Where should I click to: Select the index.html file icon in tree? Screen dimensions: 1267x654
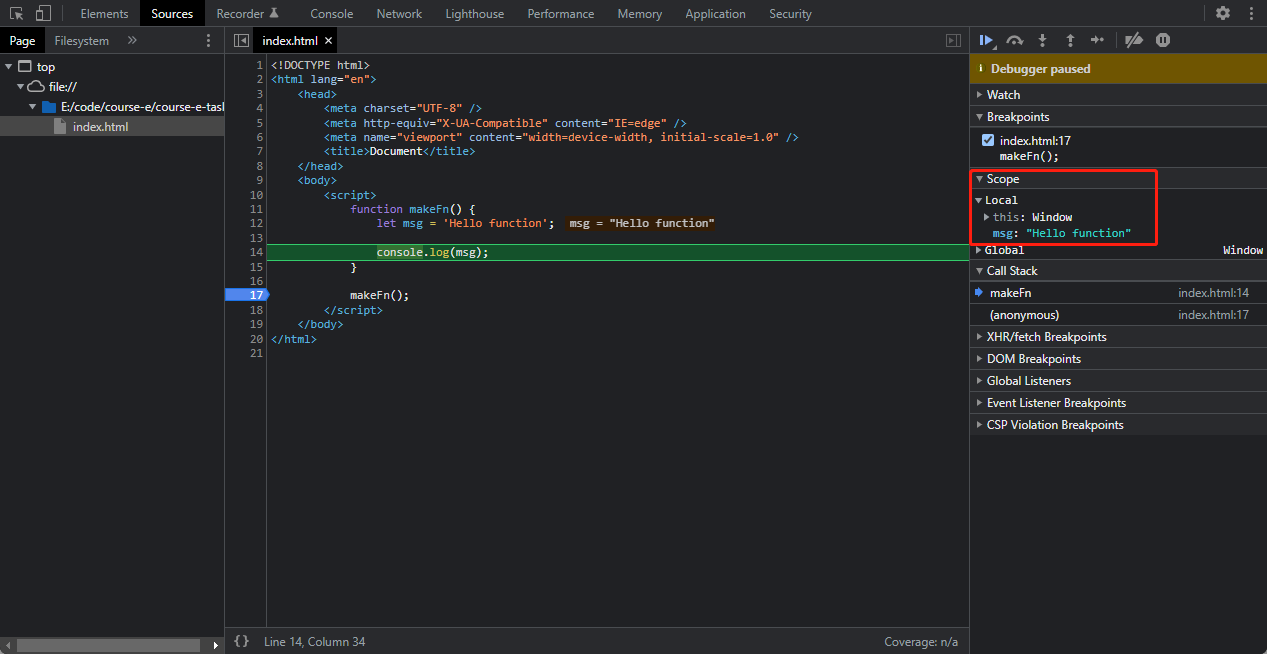tap(60, 127)
